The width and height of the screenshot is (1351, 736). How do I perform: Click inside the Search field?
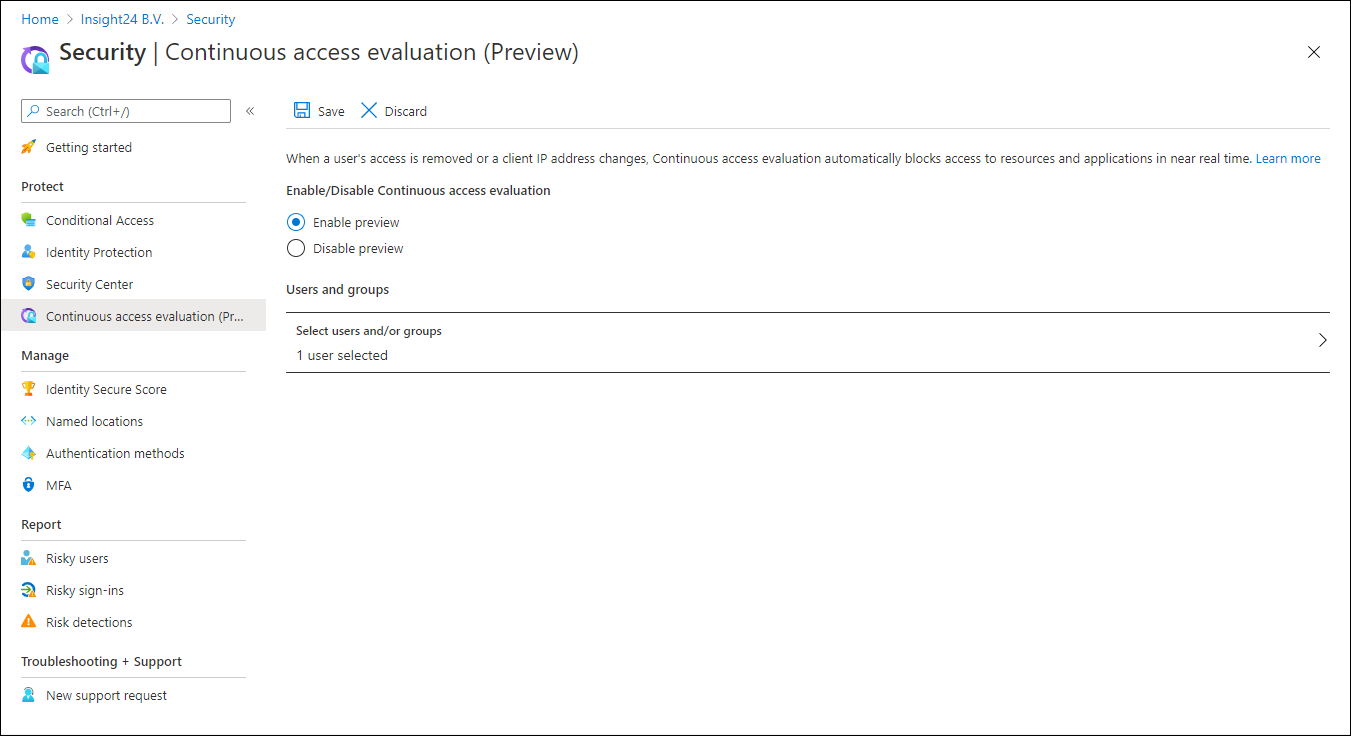pos(125,111)
